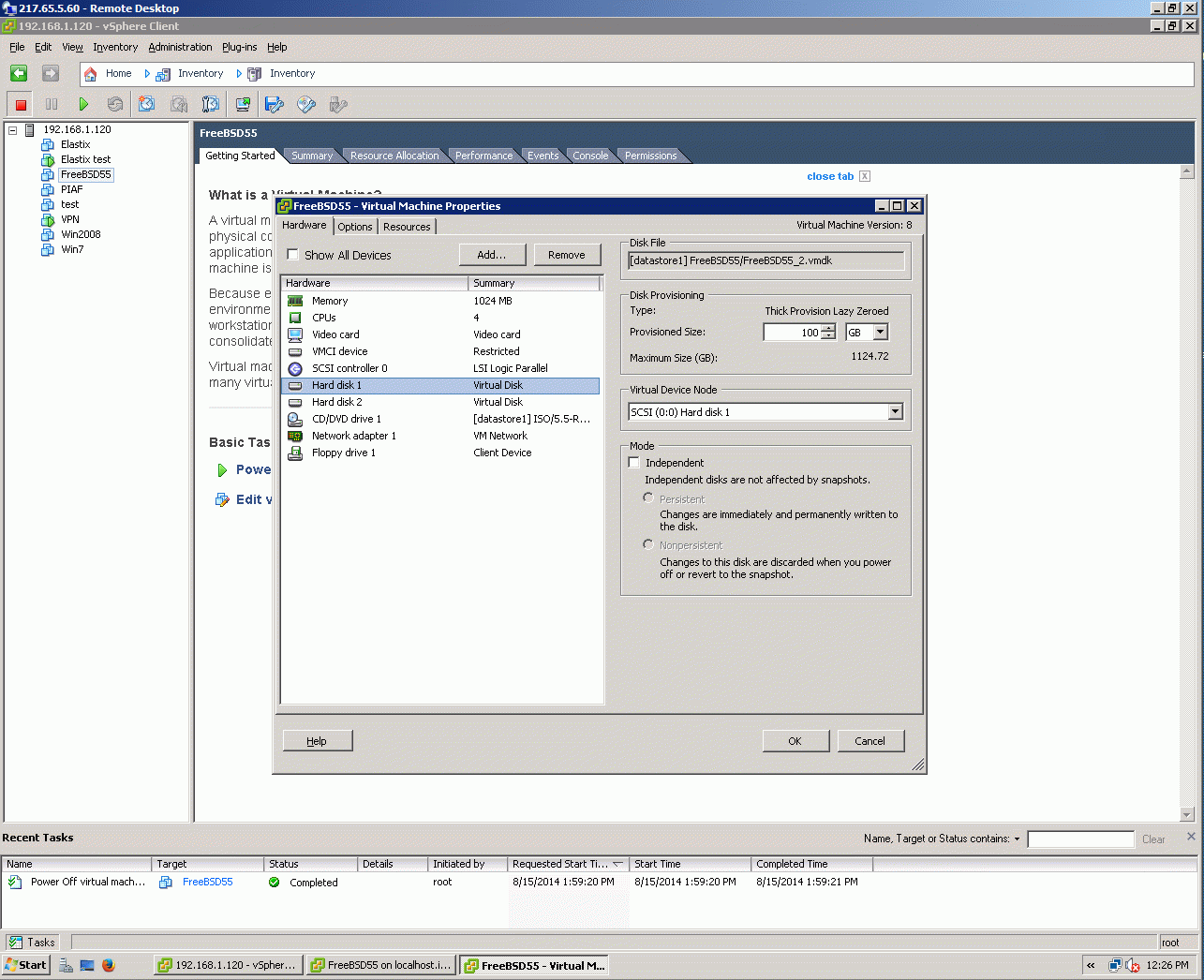Switch to the Resources tab in properties dialog
Screen dimensions: 1204x980
point(407,227)
